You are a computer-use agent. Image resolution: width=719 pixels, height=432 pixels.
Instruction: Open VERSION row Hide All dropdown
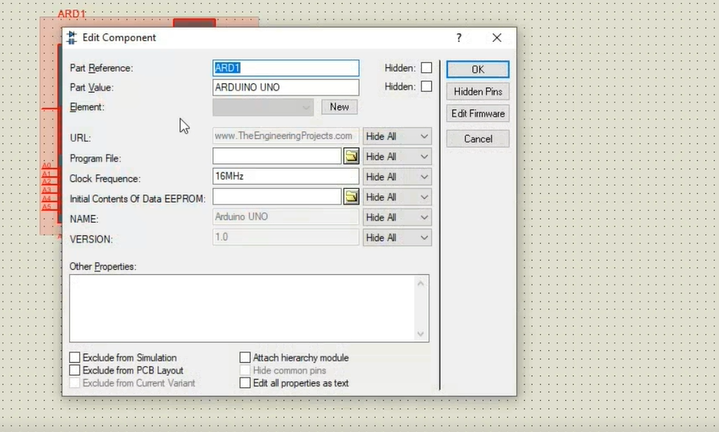tap(397, 238)
